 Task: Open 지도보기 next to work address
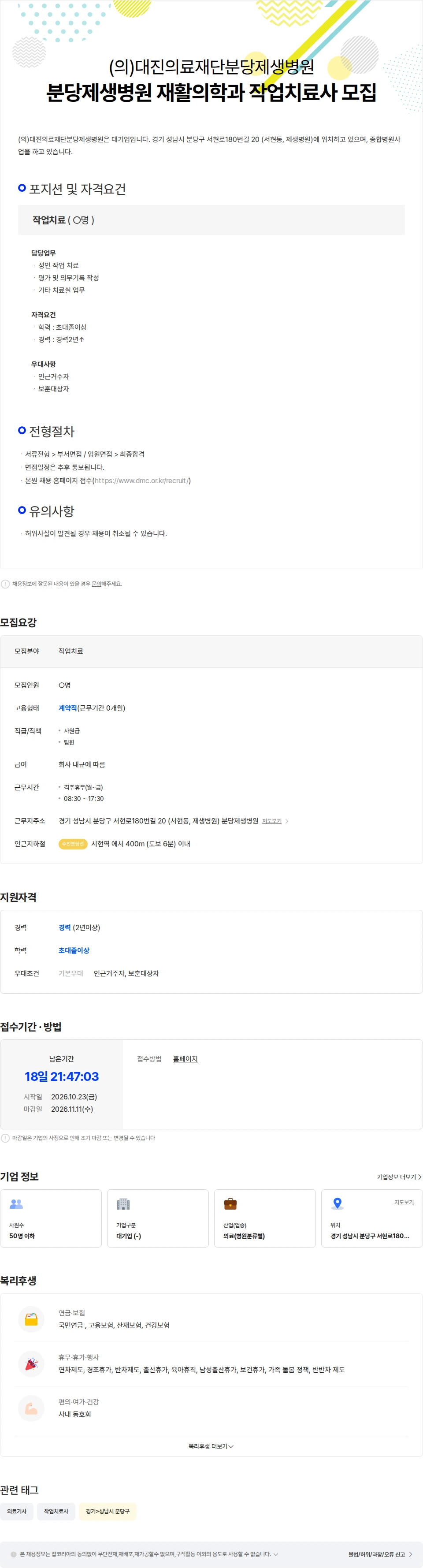pos(271,821)
